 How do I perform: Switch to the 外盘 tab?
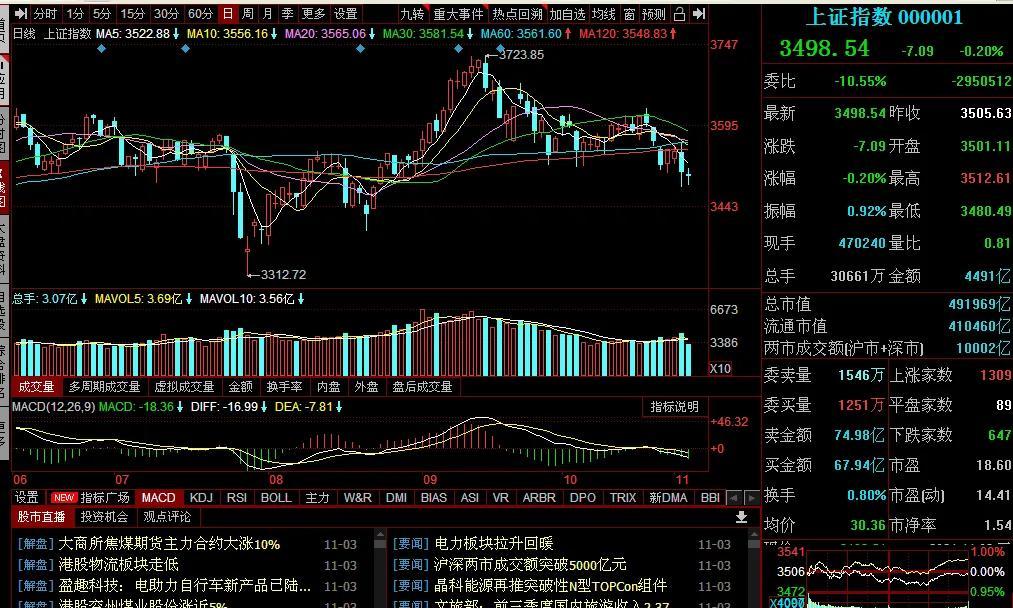tap(366, 387)
